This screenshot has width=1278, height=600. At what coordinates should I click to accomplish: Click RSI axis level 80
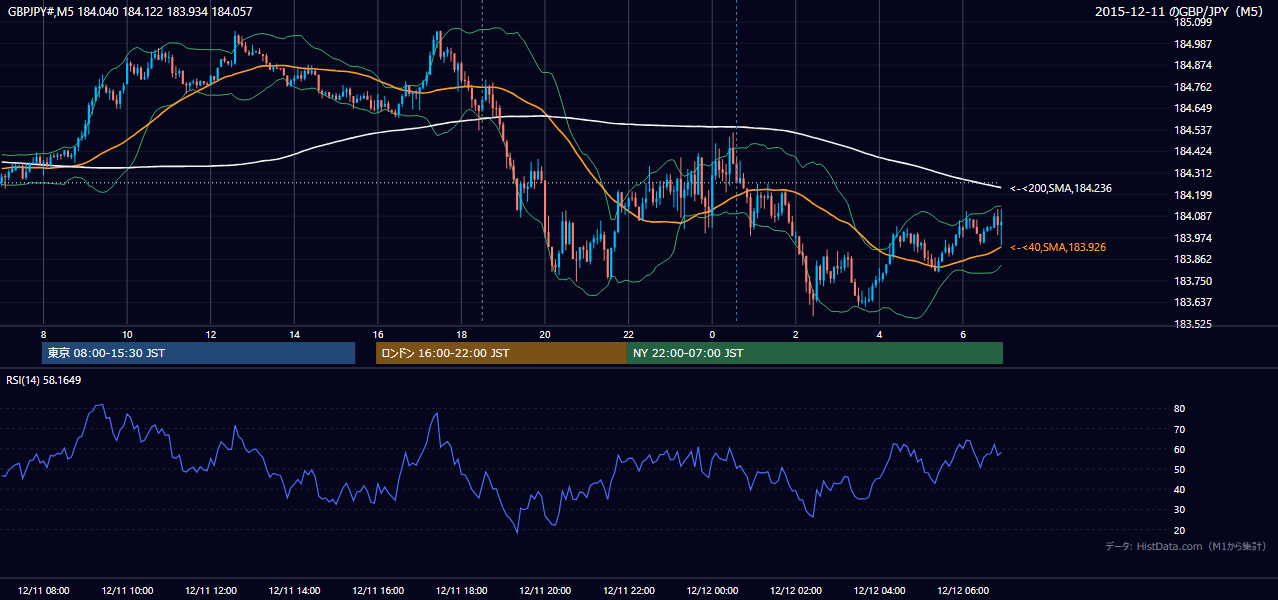click(1179, 409)
